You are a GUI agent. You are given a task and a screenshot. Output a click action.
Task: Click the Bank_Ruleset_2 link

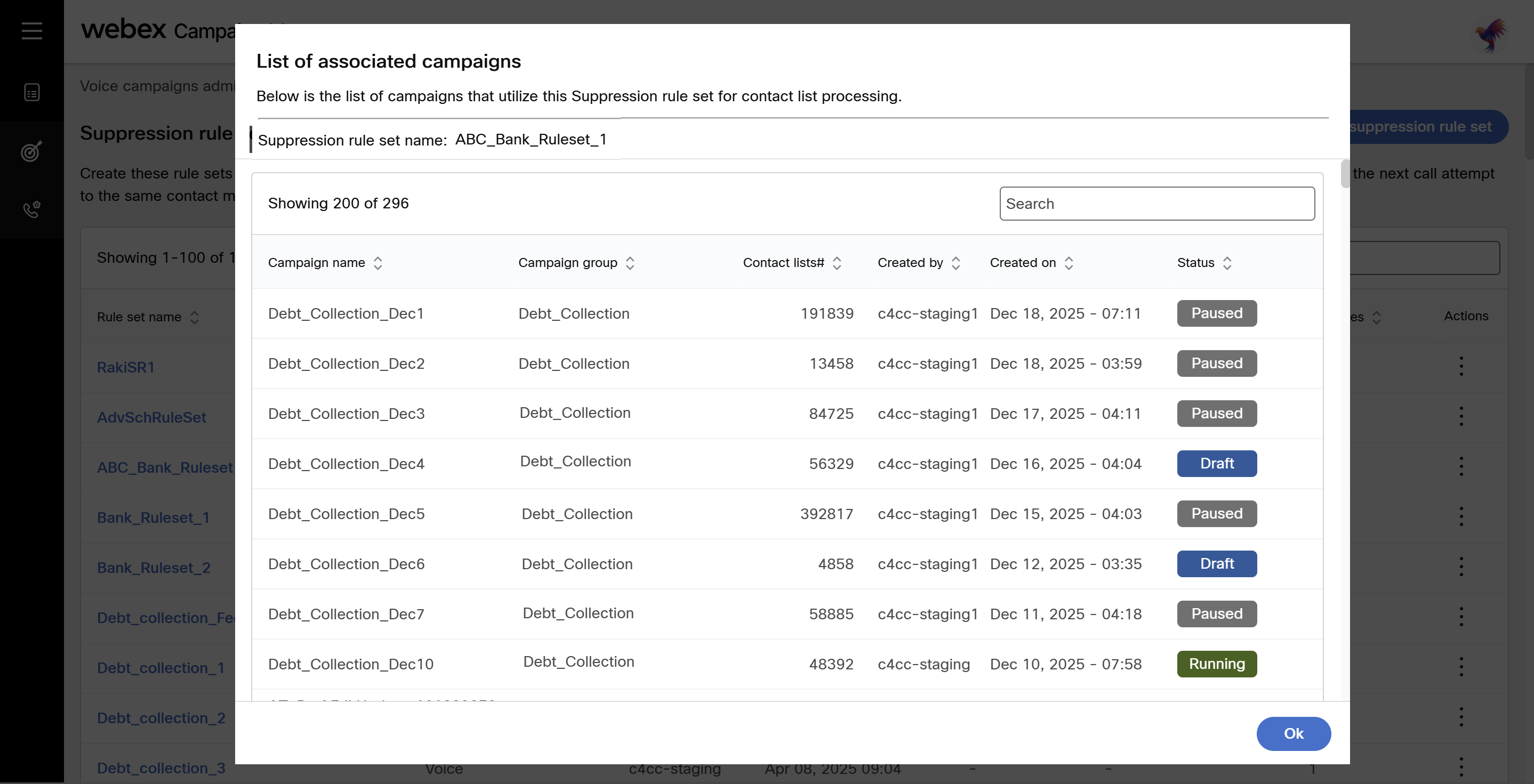click(154, 567)
